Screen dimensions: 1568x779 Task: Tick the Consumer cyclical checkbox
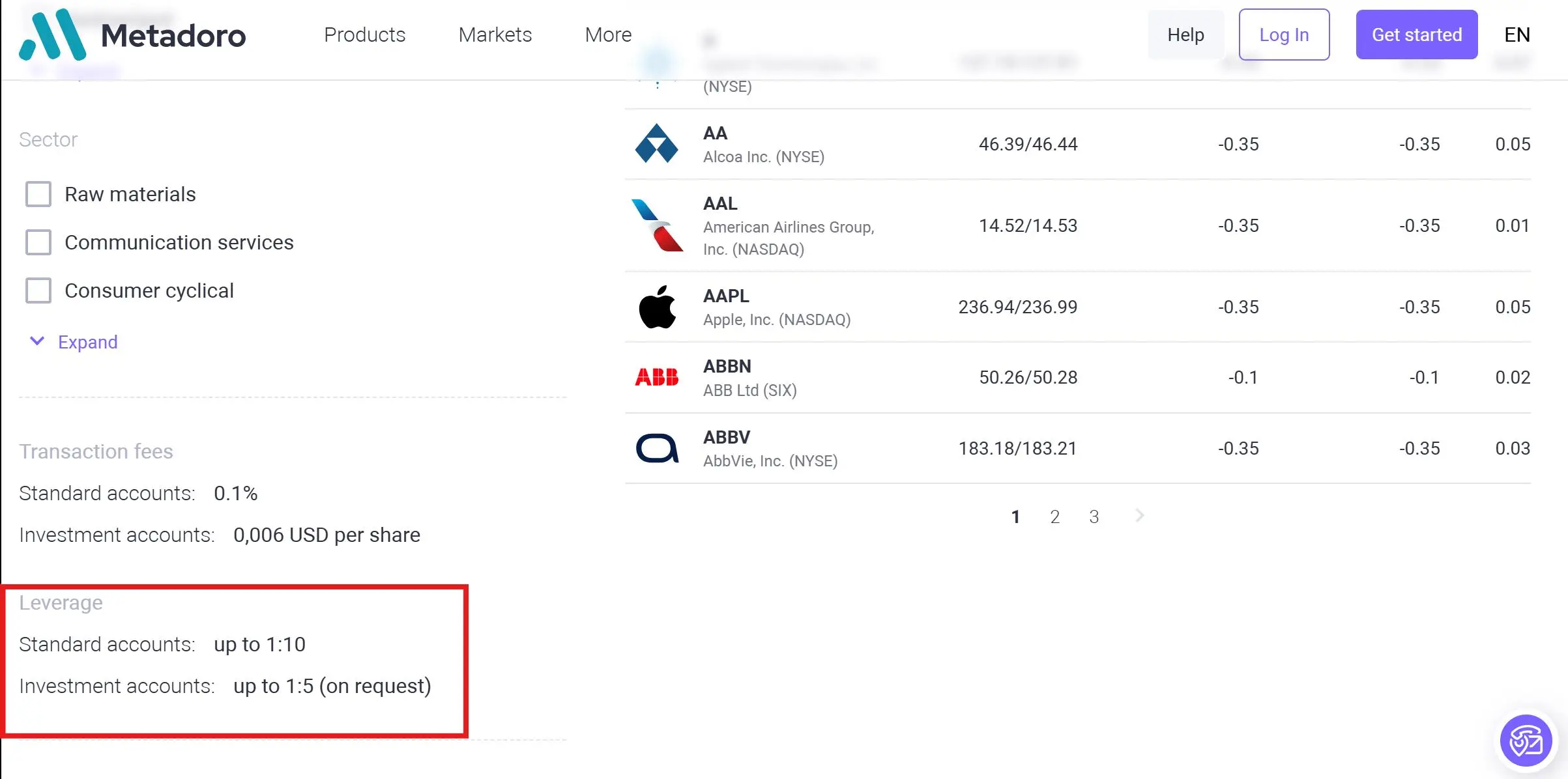tap(38, 290)
